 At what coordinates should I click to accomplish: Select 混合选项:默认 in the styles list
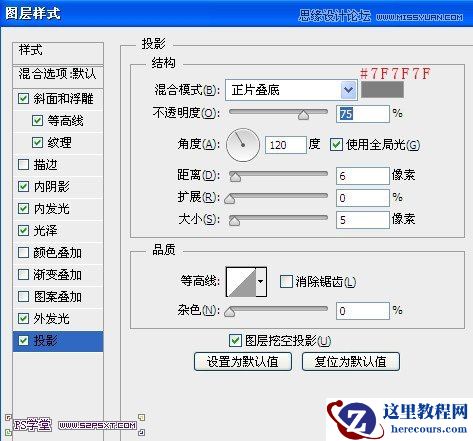pyautogui.click(x=58, y=77)
